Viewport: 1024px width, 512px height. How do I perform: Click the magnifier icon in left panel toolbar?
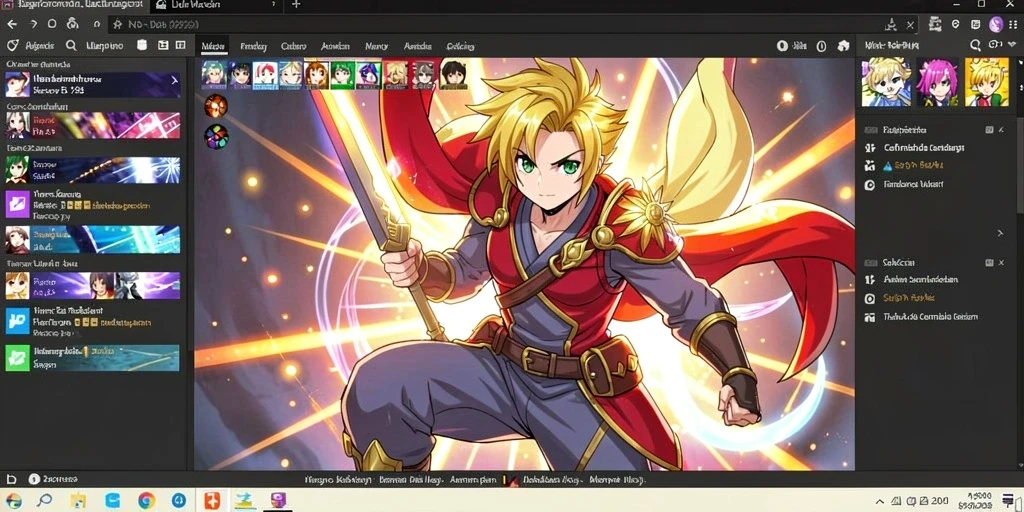point(71,46)
